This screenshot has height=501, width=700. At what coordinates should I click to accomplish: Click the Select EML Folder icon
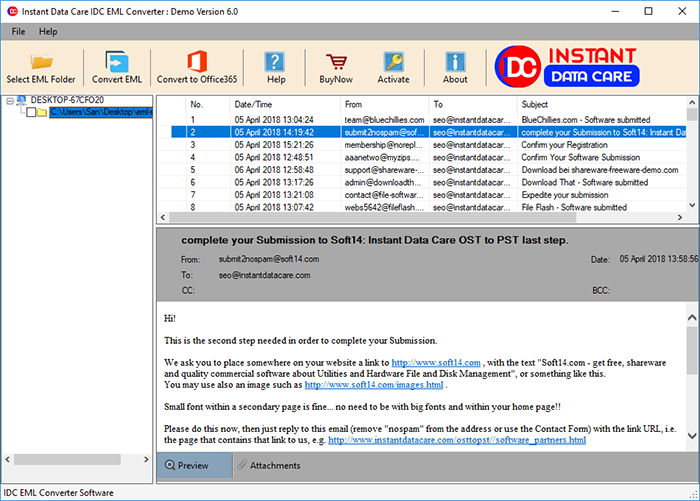tap(41, 62)
